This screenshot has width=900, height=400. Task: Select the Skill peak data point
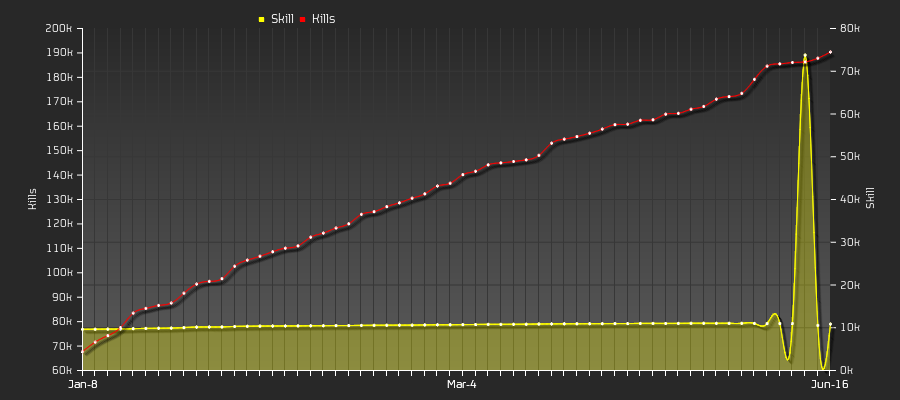point(805,56)
